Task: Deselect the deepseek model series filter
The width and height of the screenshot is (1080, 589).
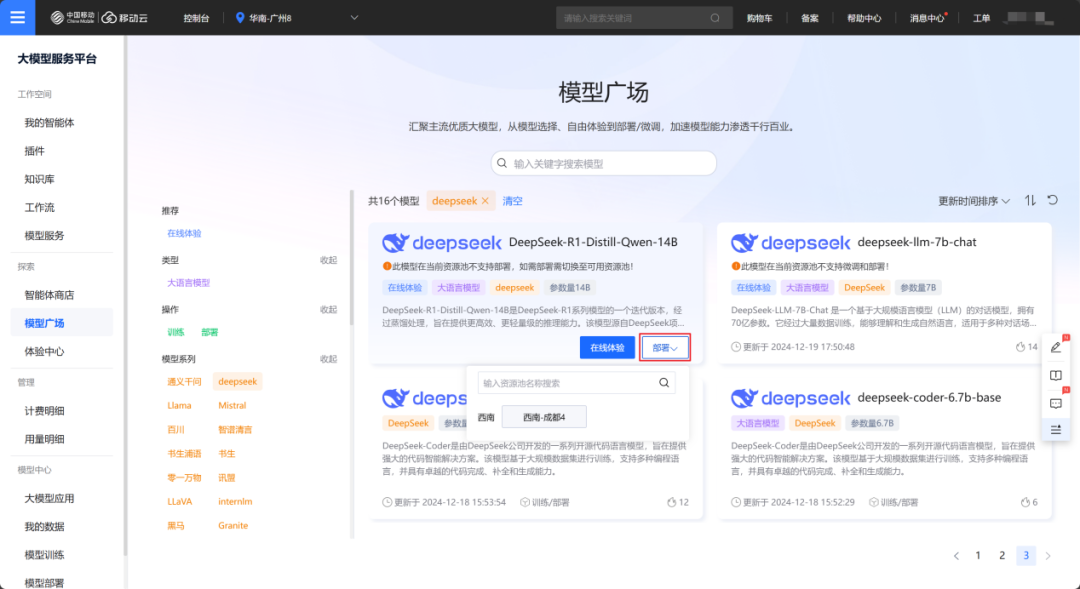Action: (x=238, y=382)
